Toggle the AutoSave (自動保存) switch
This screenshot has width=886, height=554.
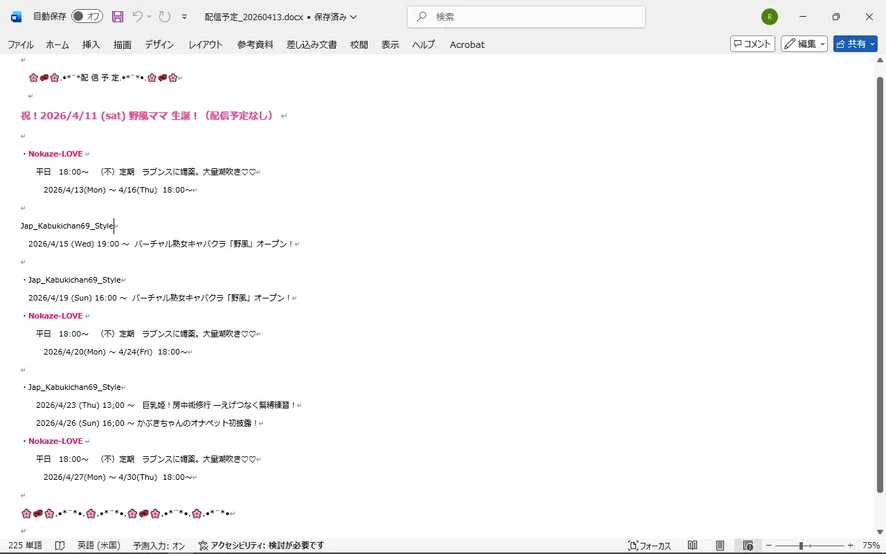87,17
